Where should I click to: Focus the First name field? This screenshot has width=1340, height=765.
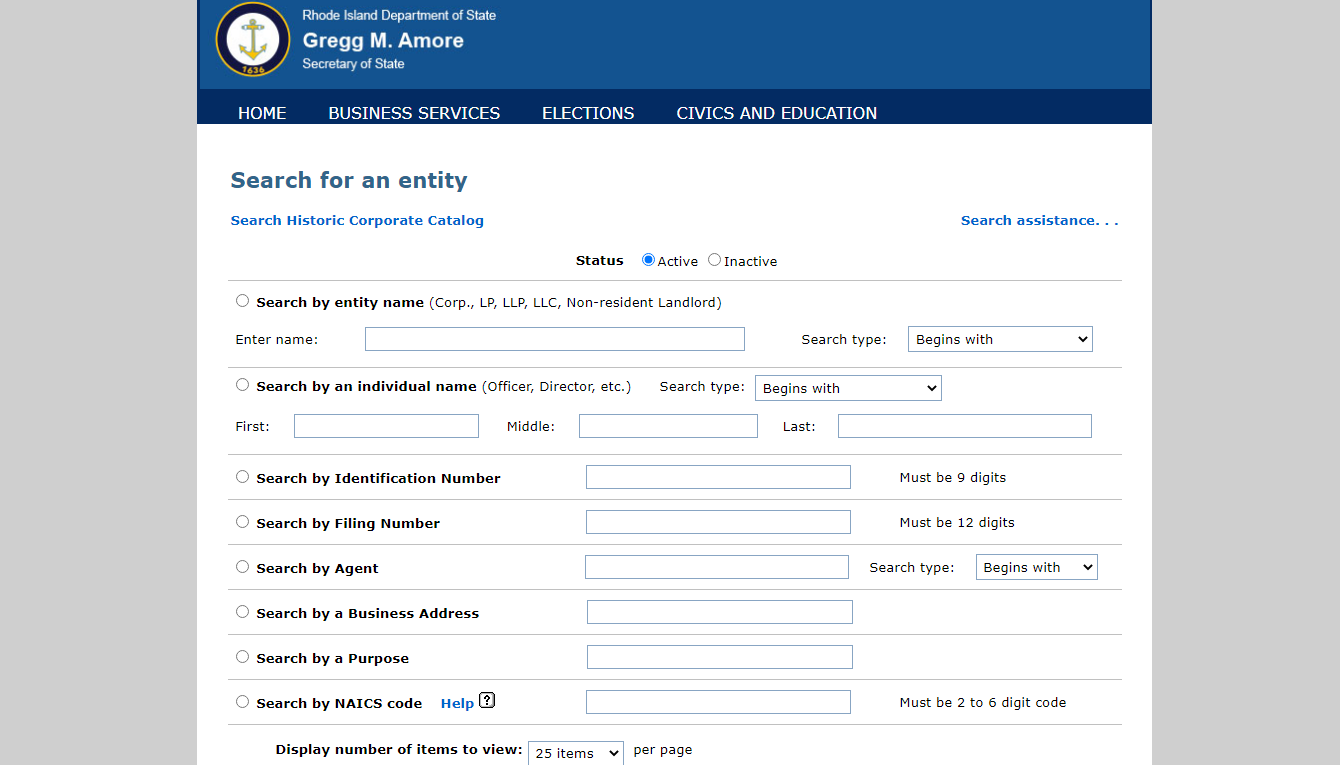click(x=386, y=426)
